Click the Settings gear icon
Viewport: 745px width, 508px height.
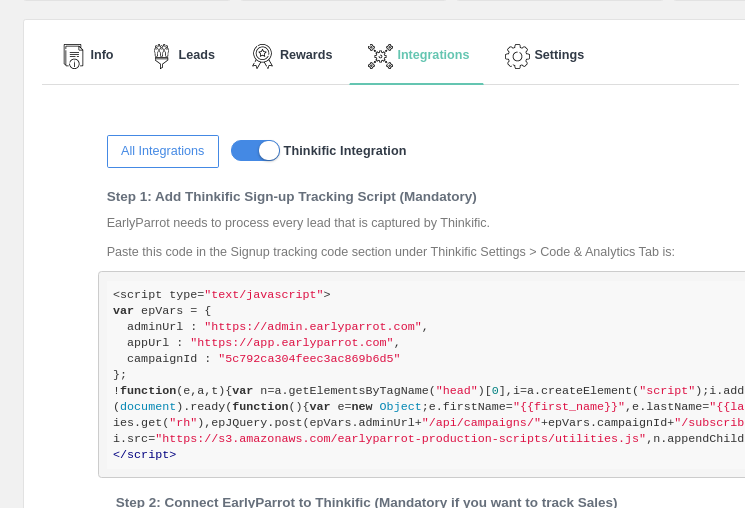517,57
